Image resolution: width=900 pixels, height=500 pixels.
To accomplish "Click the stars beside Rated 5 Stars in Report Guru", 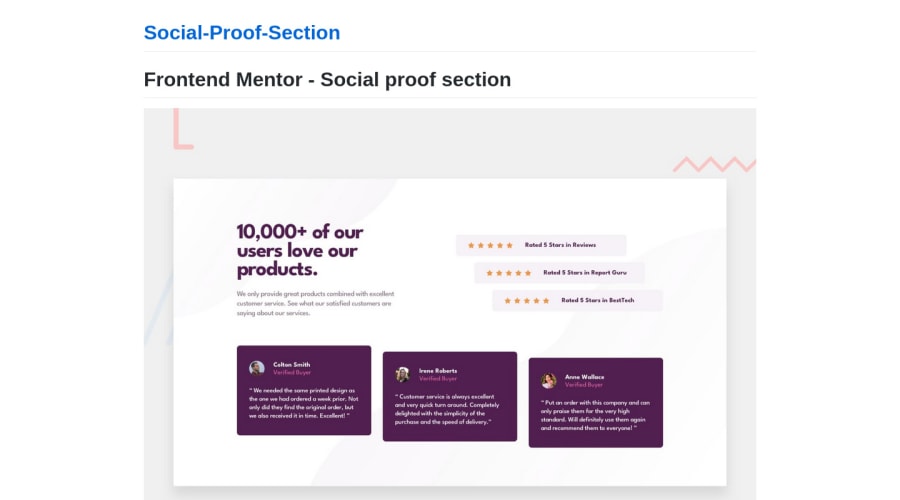I will (x=508, y=273).
